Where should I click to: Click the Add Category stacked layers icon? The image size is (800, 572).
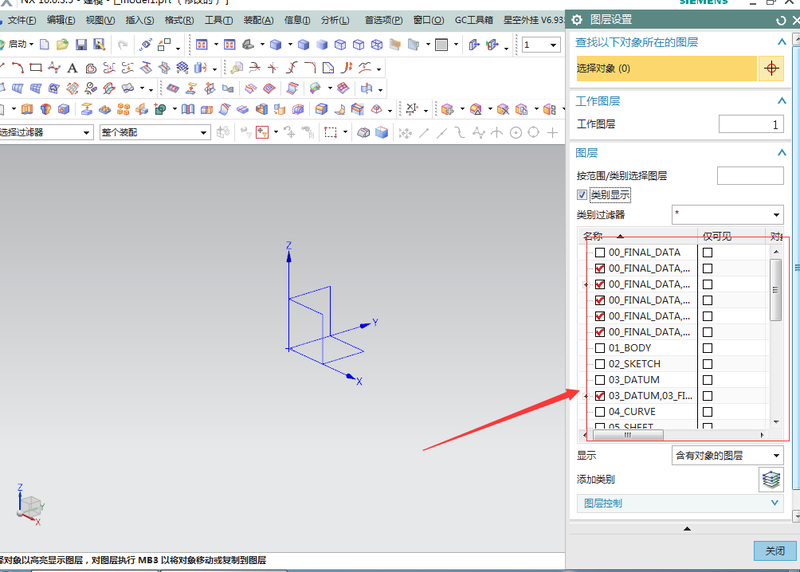coord(771,480)
